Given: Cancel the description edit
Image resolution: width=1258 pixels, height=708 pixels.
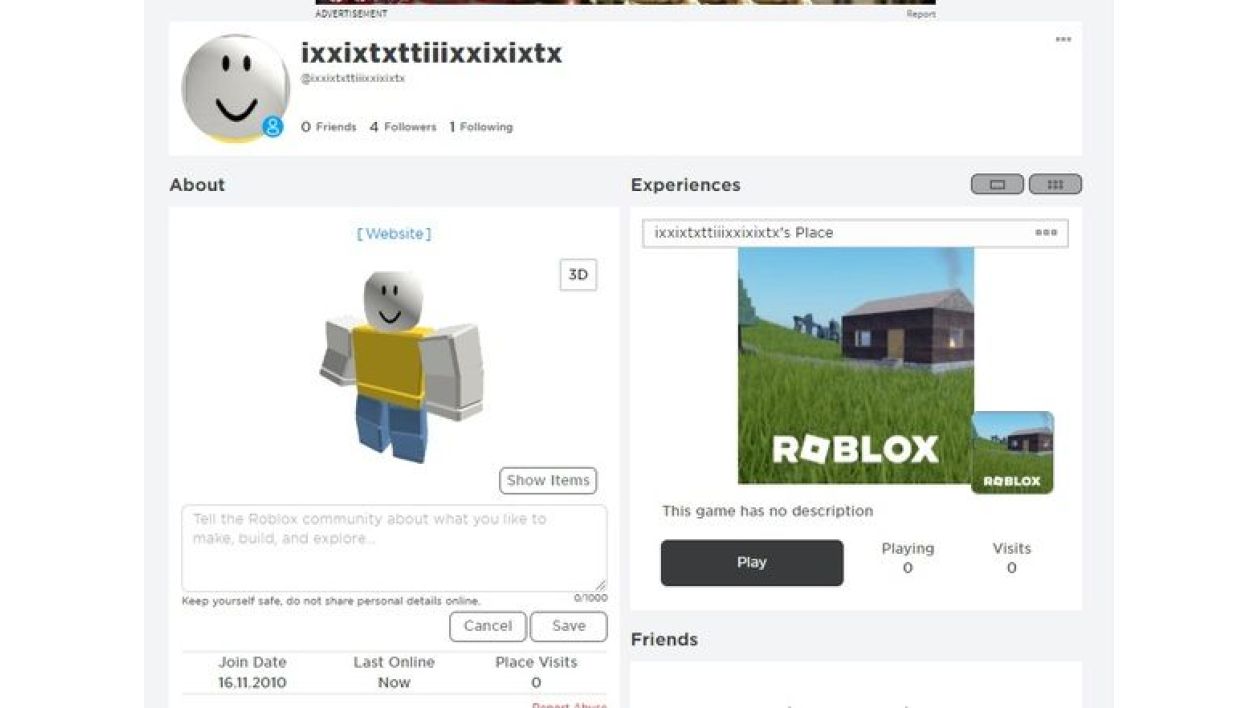Looking at the screenshot, I should (x=488, y=626).
